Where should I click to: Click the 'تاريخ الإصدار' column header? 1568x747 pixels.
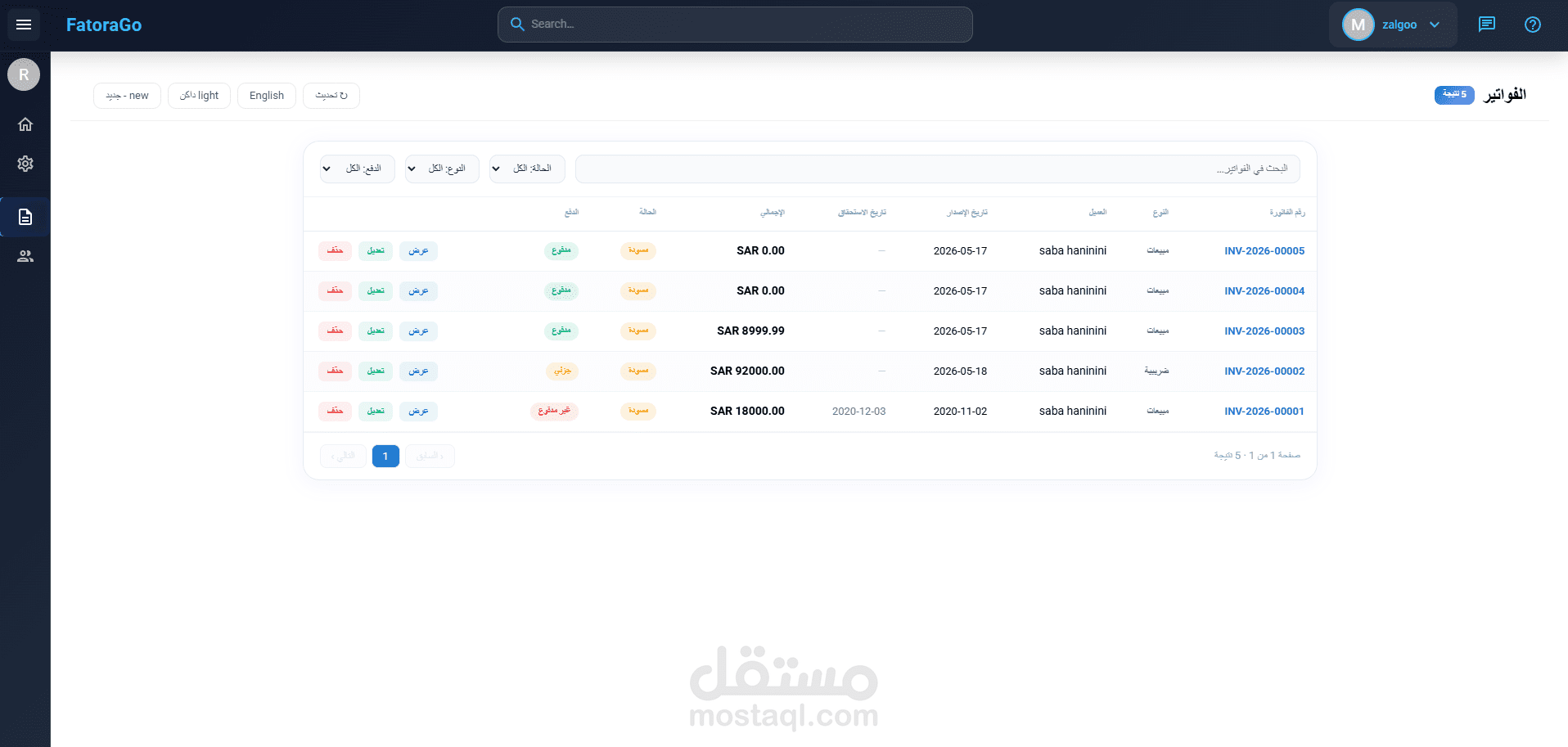pos(967,213)
